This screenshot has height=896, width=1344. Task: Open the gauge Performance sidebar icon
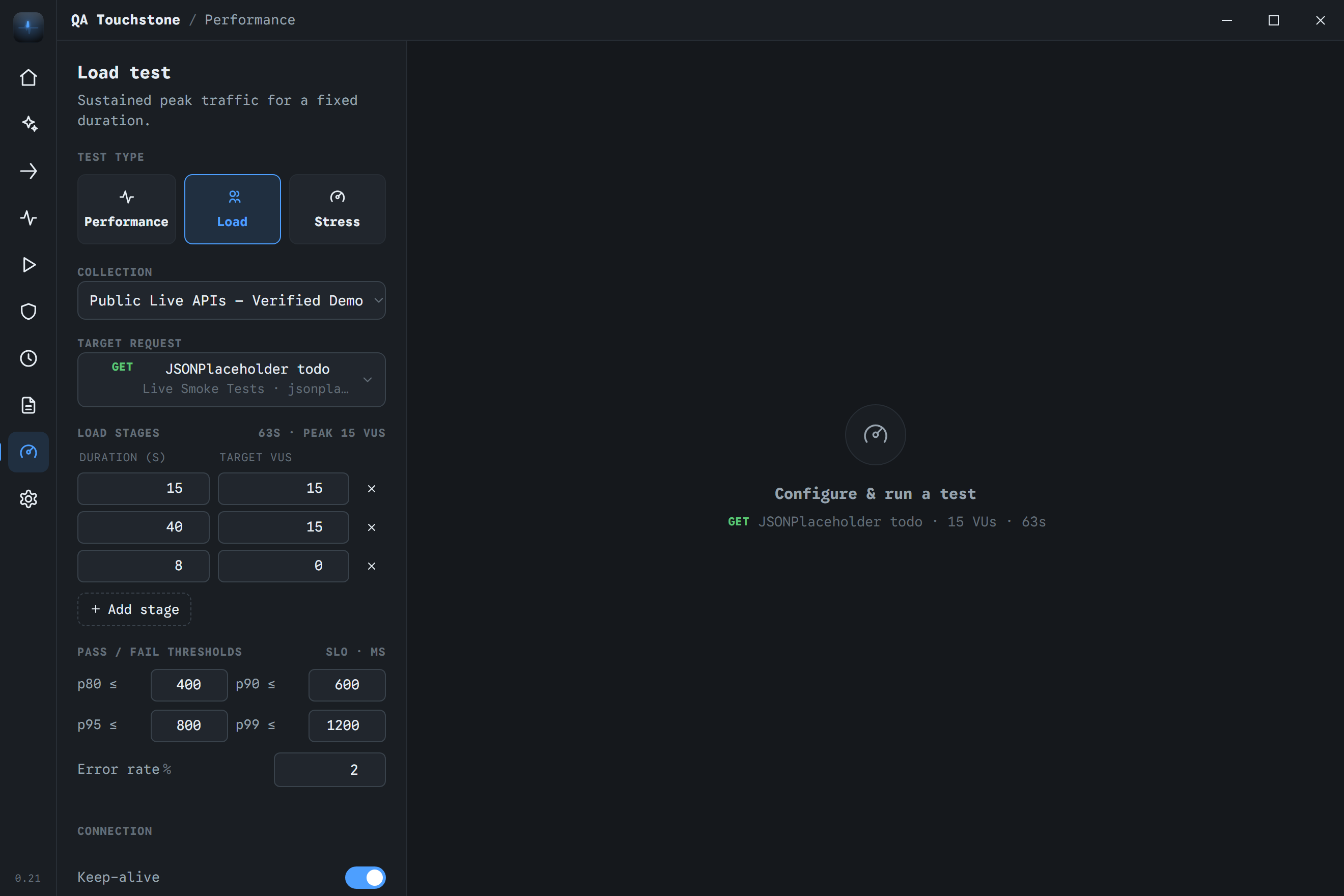pyautogui.click(x=28, y=452)
